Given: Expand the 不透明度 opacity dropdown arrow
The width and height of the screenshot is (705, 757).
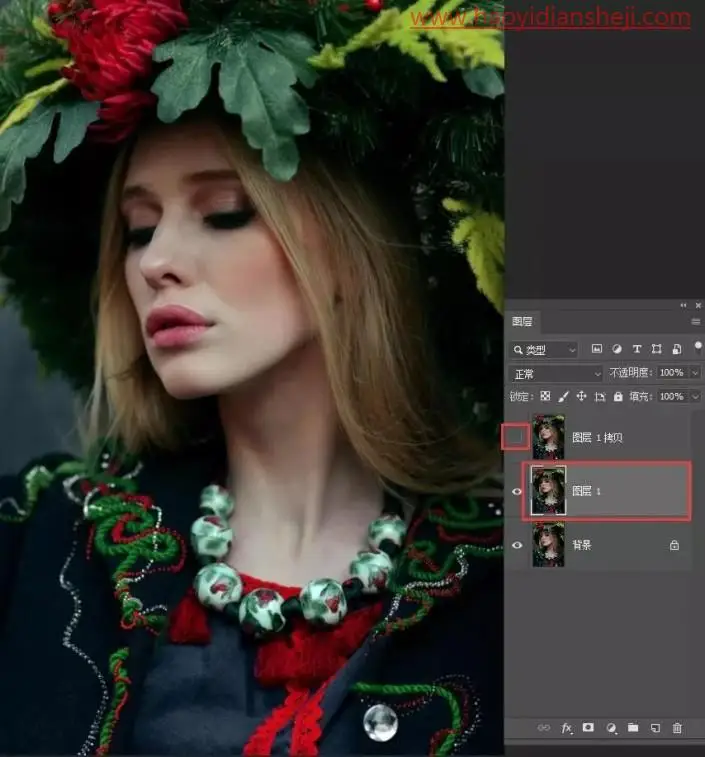Looking at the screenshot, I should tap(695, 373).
